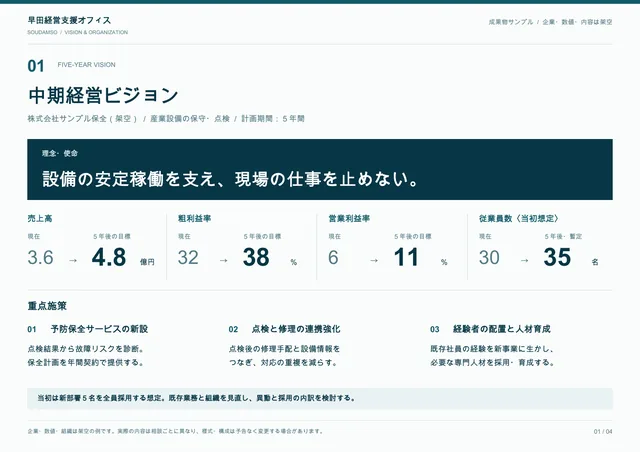Screen dimensions: 640x452
Task: Select the line 'つなぎ、対応の重複を減らす。'
Action: pyautogui.click(x=283, y=363)
